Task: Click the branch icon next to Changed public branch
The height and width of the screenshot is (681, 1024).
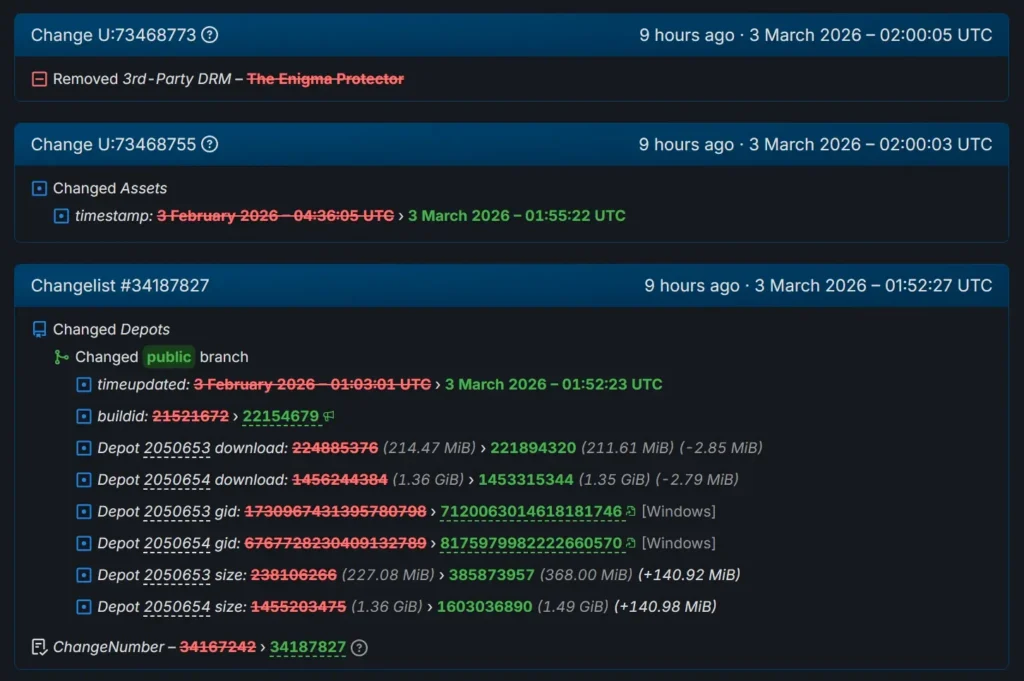Action: tap(60, 356)
